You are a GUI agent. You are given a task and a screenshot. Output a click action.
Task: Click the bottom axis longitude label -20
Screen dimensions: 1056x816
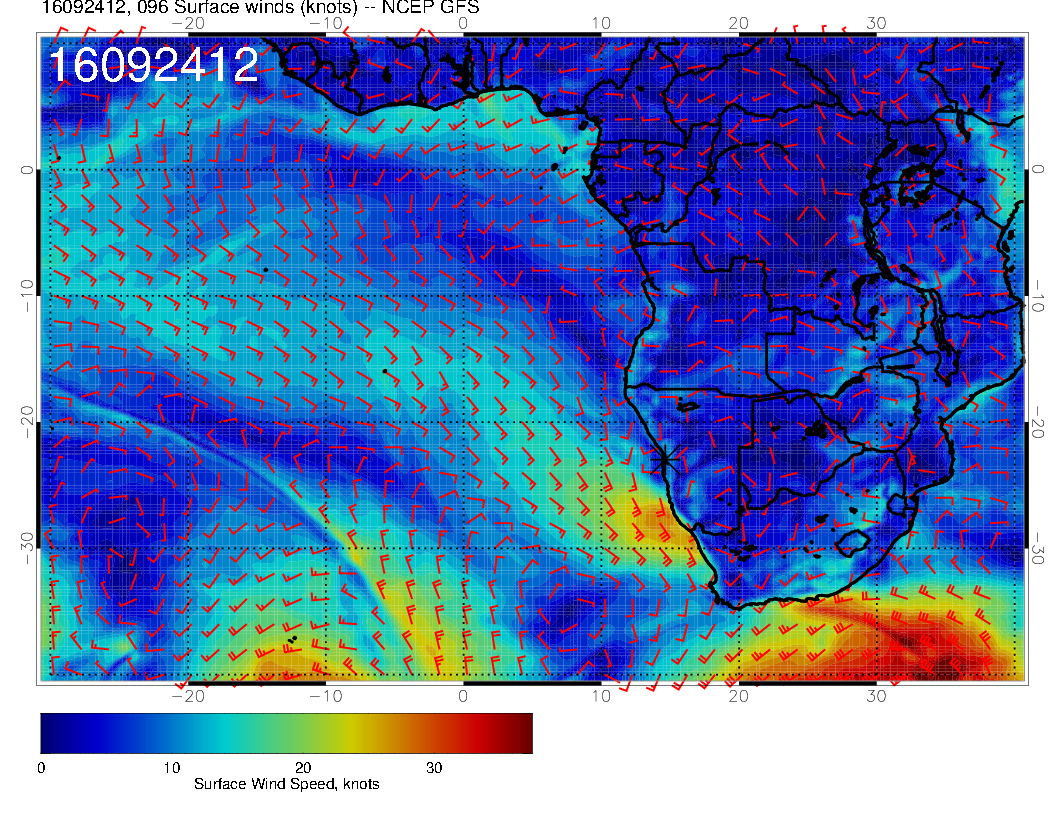click(188, 696)
